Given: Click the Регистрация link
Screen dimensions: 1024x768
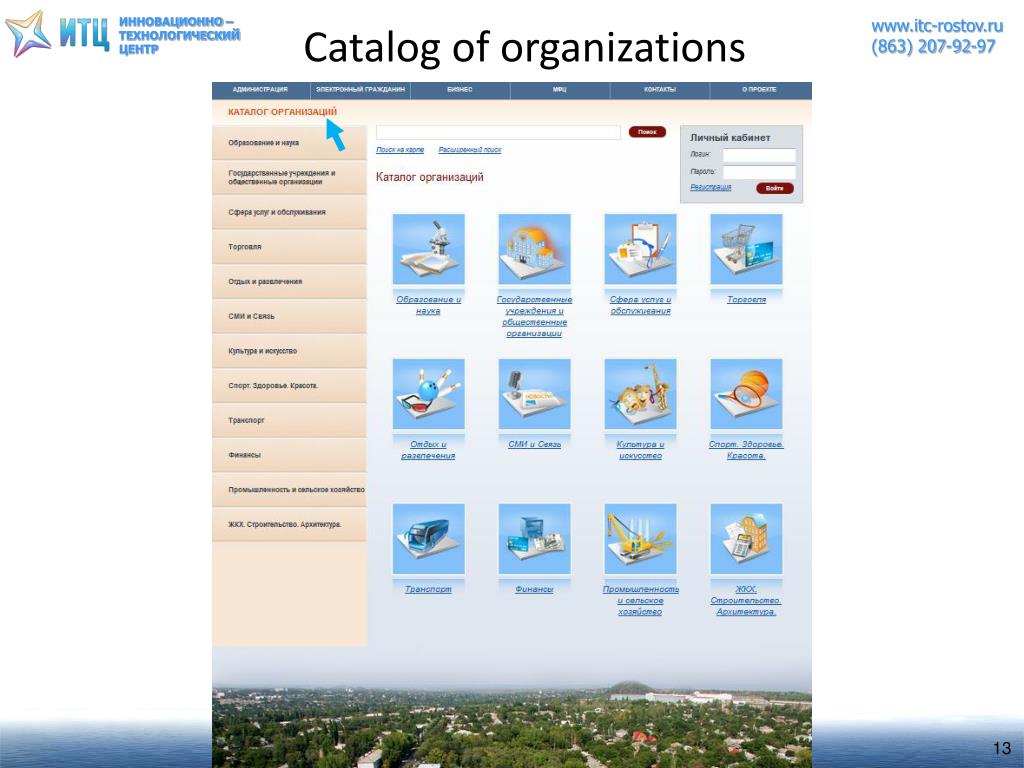Looking at the screenshot, I should click(711, 187).
